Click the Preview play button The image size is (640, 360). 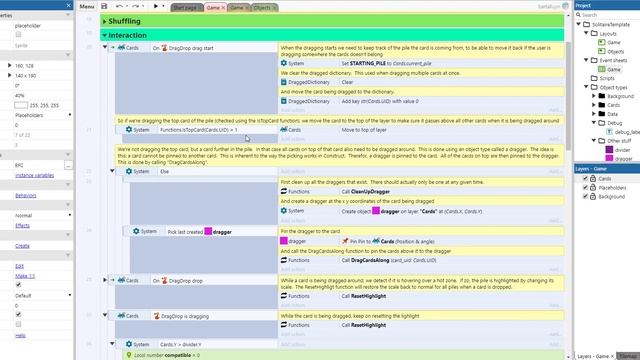(x=156, y=6)
